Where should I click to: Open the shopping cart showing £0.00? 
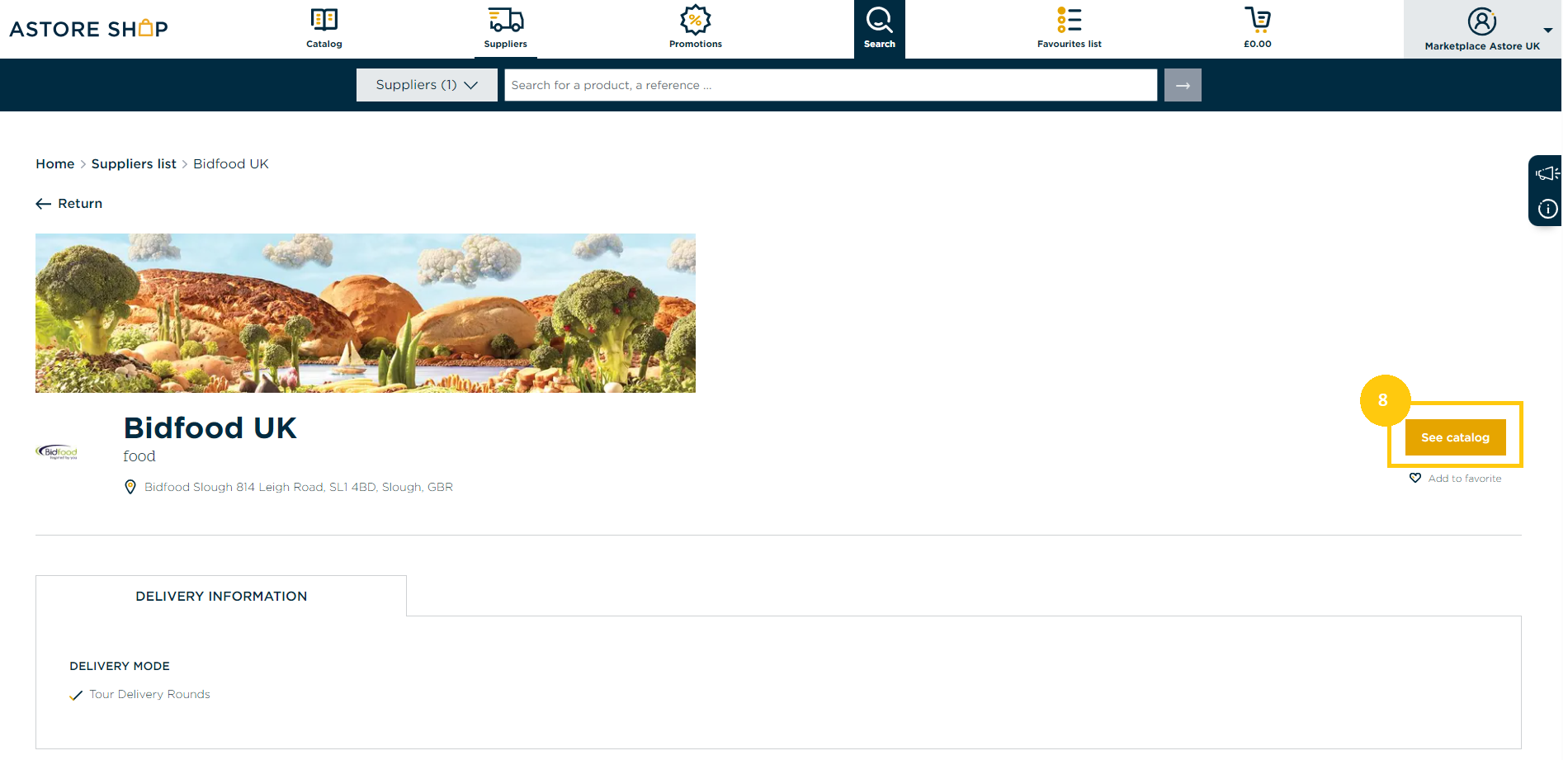(1257, 28)
